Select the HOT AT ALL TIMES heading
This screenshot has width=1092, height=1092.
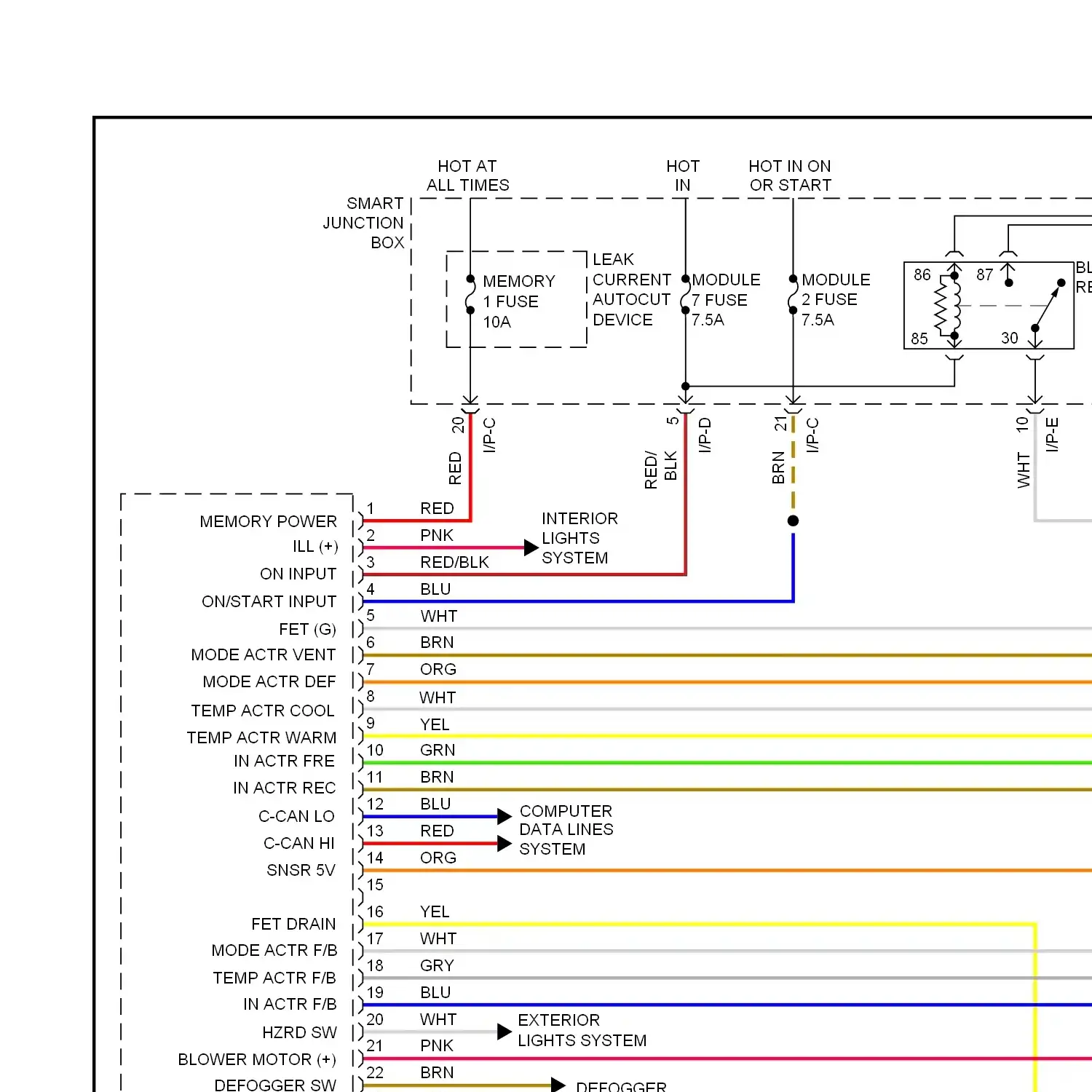pyautogui.click(x=467, y=175)
